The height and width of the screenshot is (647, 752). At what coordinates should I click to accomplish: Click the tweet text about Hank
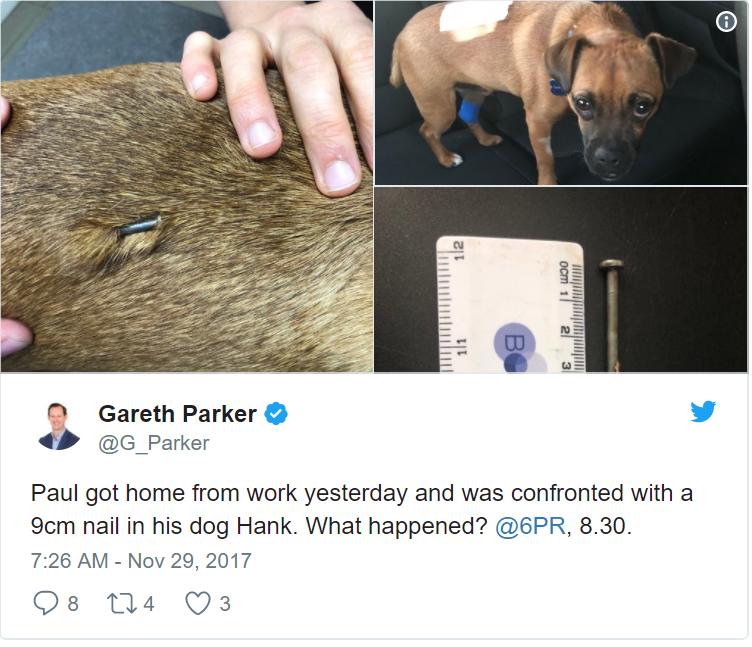tap(362, 510)
